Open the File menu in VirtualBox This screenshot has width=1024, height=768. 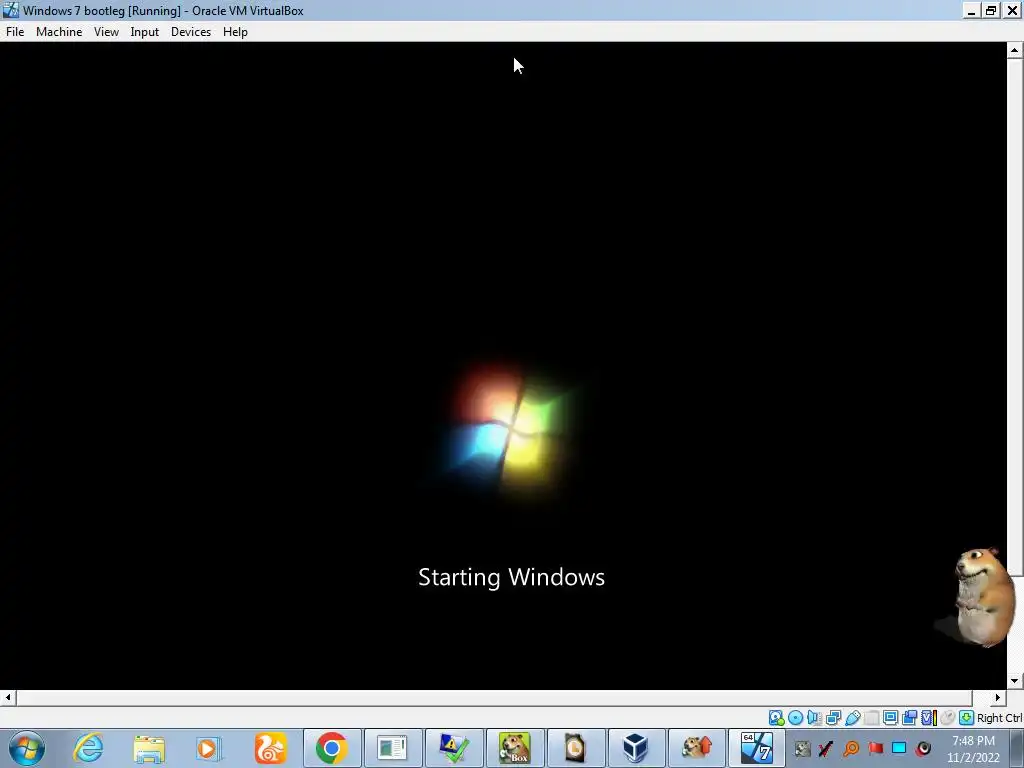click(14, 32)
